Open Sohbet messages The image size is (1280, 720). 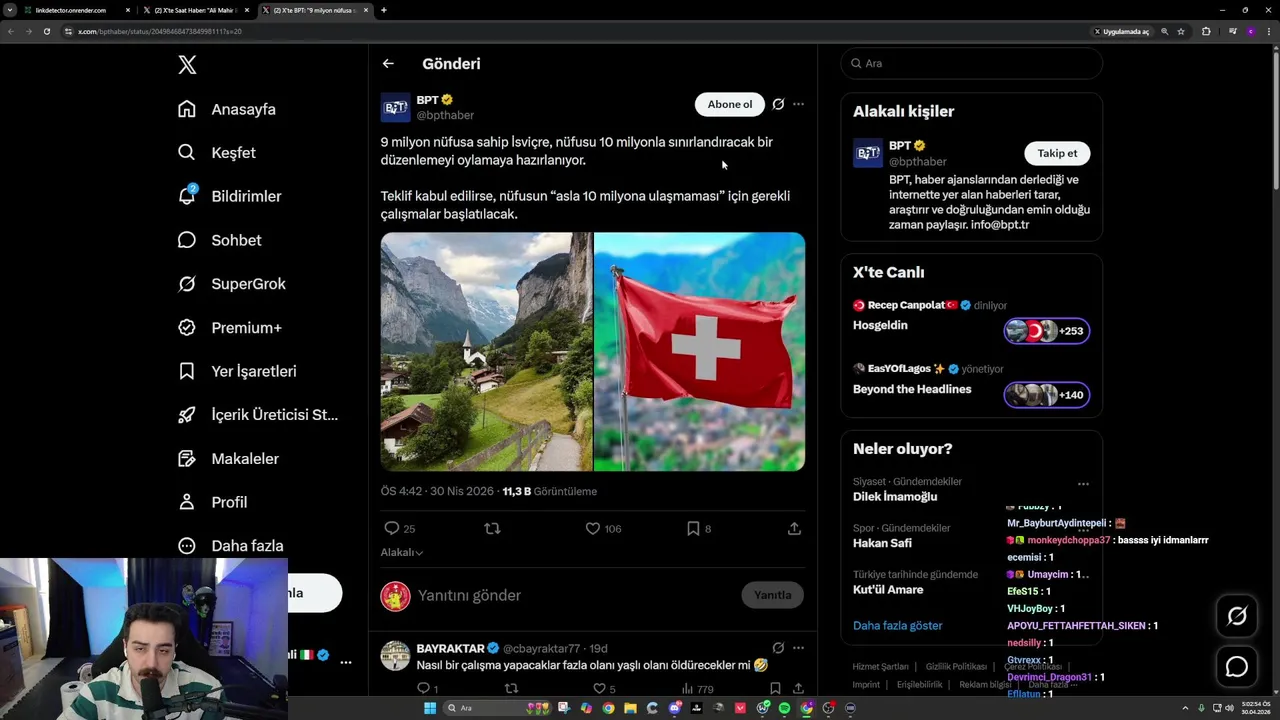tap(220, 240)
